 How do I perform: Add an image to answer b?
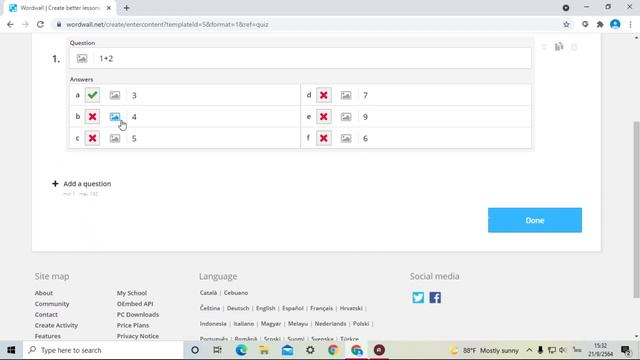coord(115,117)
